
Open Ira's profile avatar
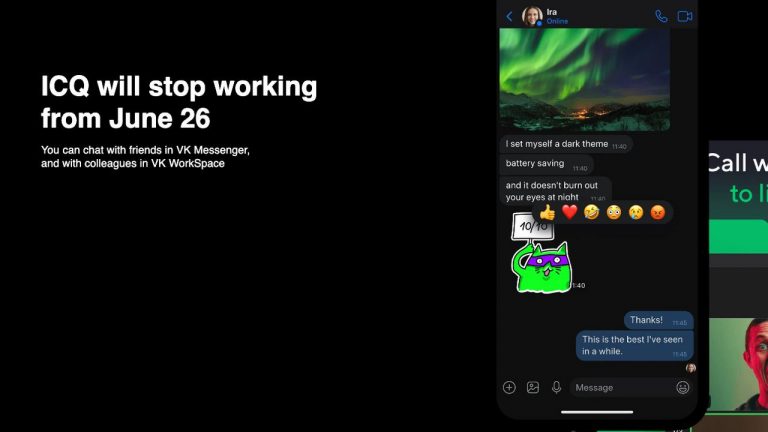tap(532, 16)
